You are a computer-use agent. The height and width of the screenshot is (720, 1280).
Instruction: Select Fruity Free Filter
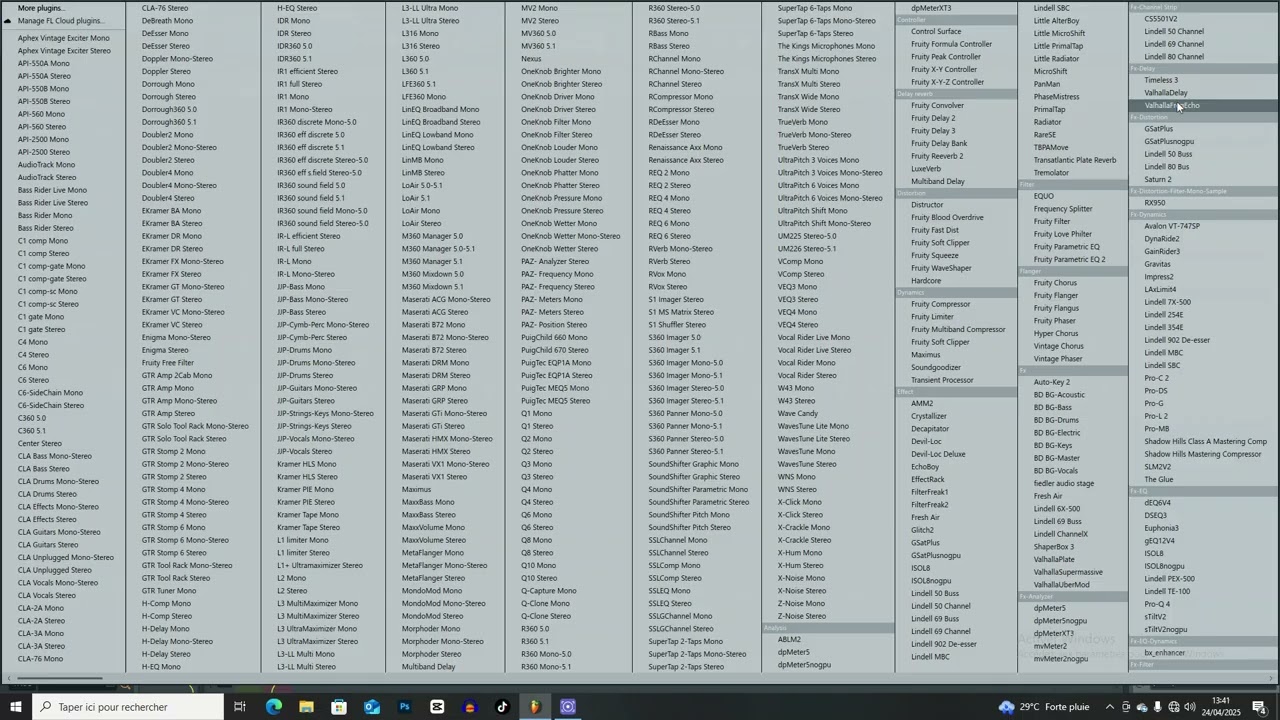[168, 363]
